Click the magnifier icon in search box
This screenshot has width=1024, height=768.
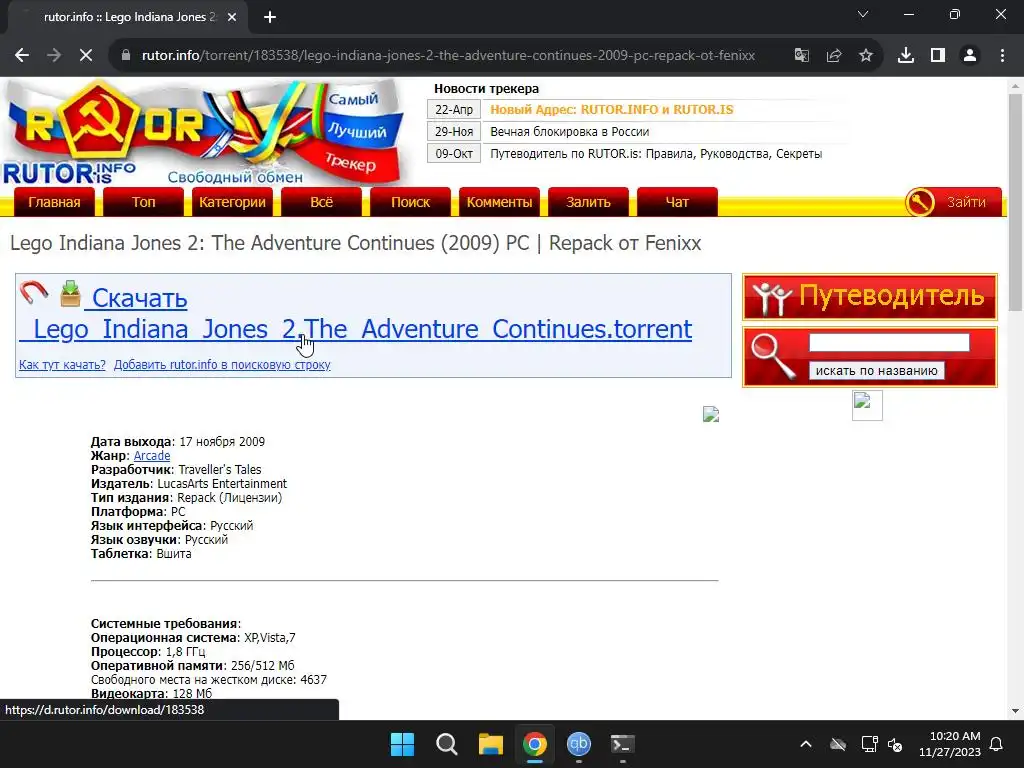pyautogui.click(x=774, y=357)
